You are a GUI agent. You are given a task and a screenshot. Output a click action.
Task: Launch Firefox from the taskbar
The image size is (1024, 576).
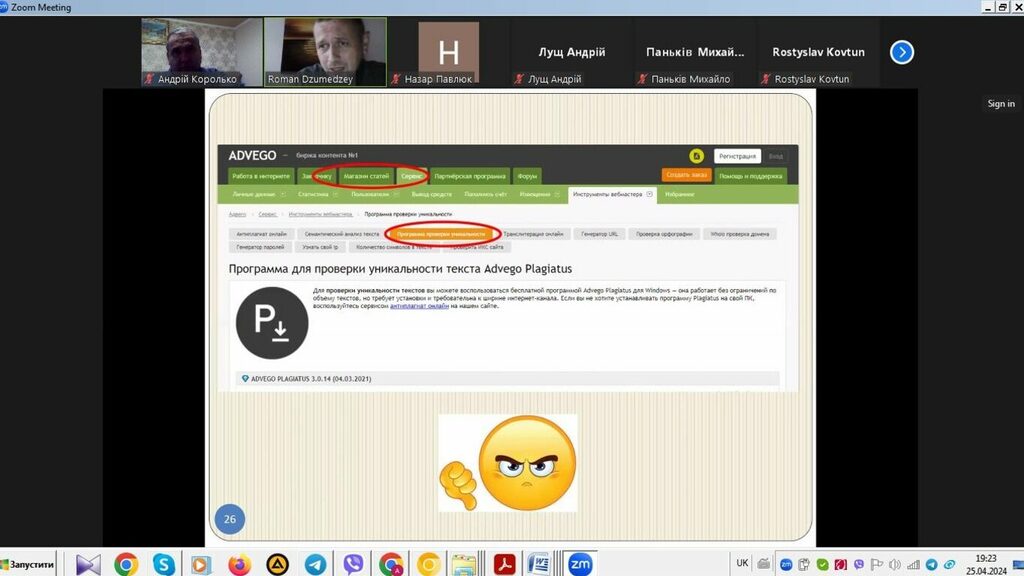click(239, 564)
